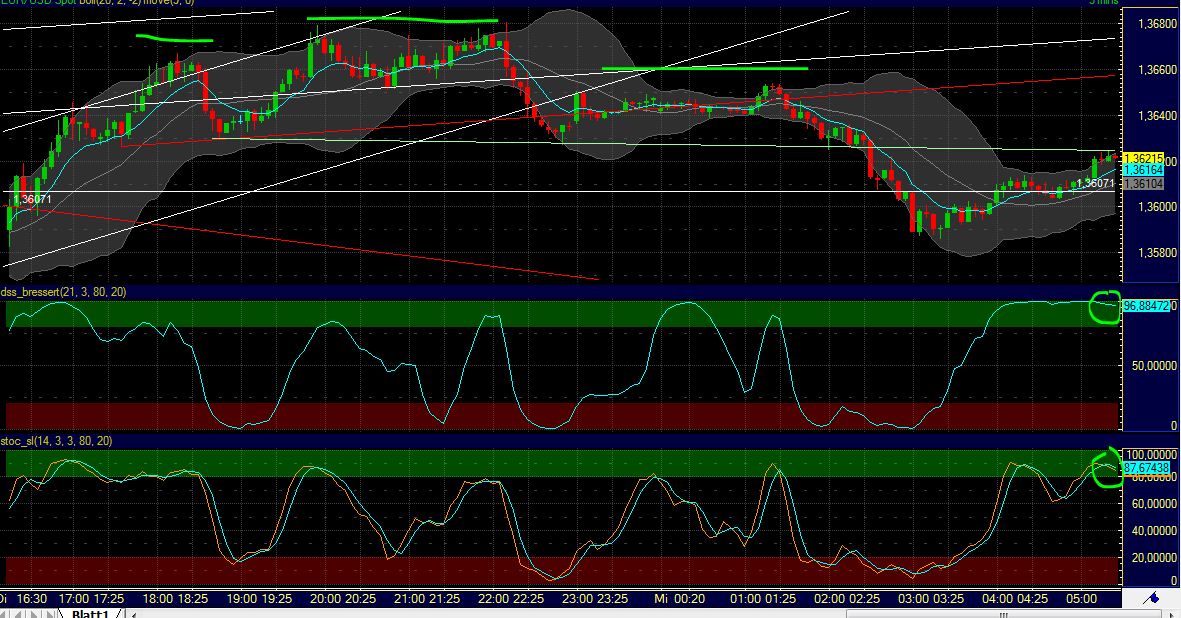This screenshot has width=1181, height=618.
Task: Click the 1,36071 label at chart left edge
Action: click(x=32, y=200)
